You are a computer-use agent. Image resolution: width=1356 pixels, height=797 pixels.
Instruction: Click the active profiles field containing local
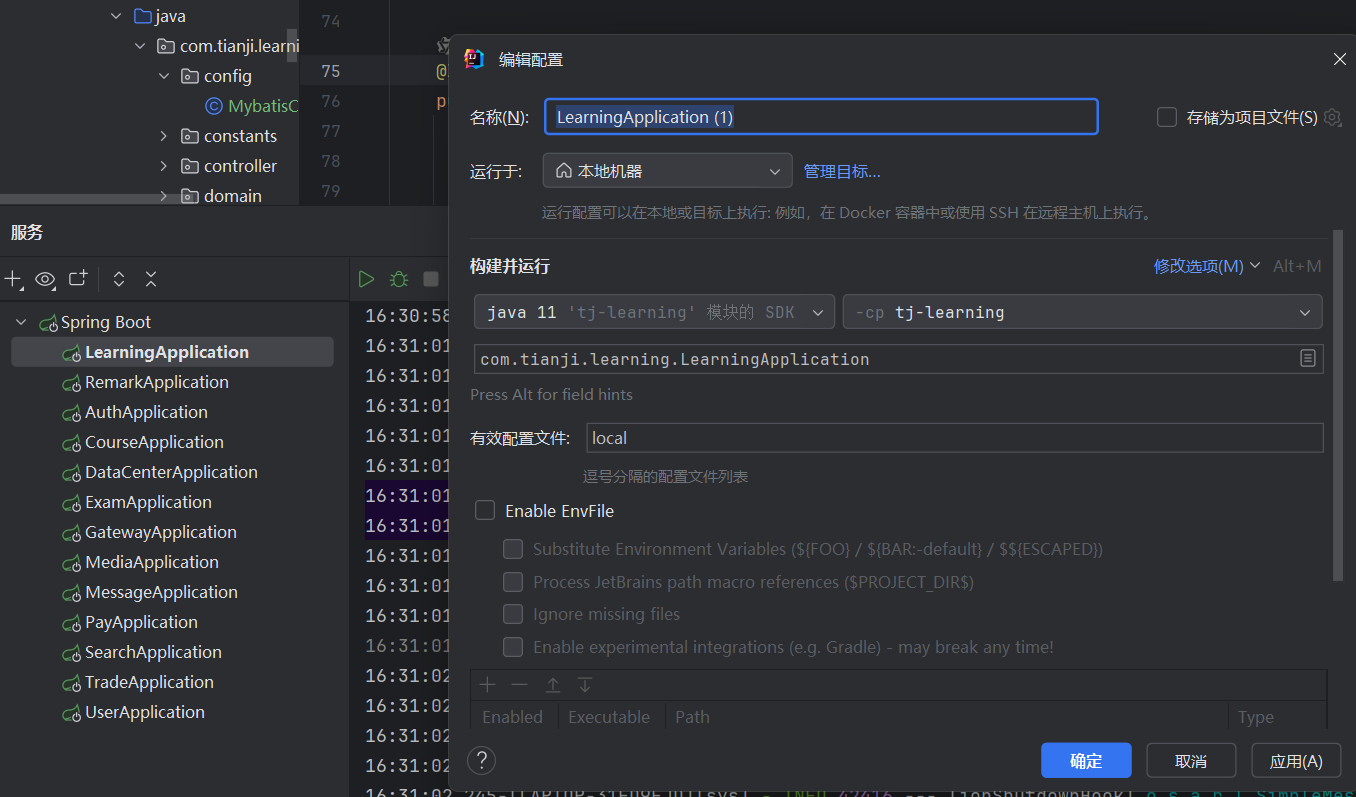[x=954, y=438]
